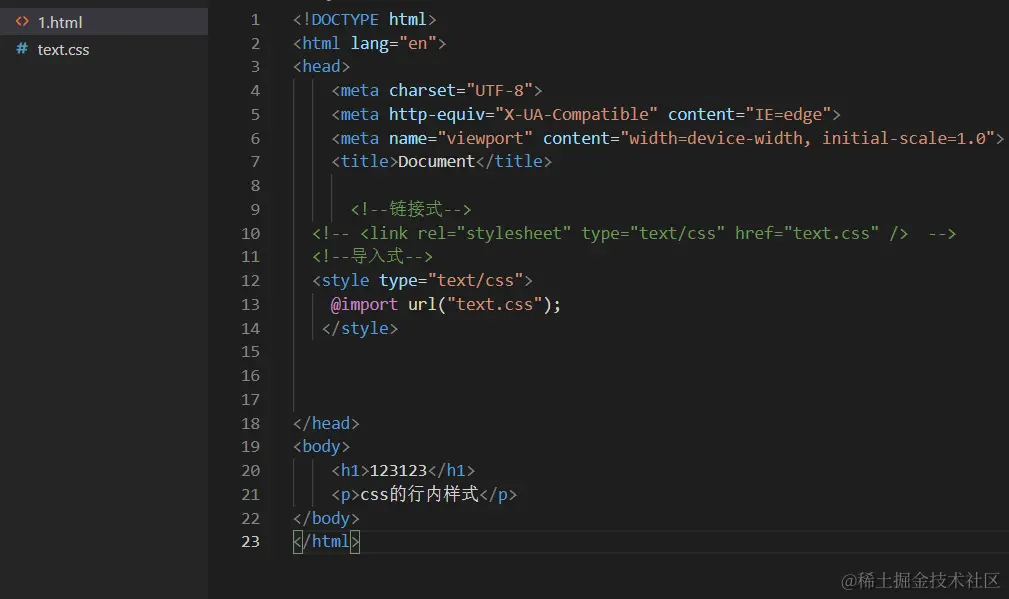Click the closing head tag
This screenshot has width=1009, height=599.
tap(326, 423)
